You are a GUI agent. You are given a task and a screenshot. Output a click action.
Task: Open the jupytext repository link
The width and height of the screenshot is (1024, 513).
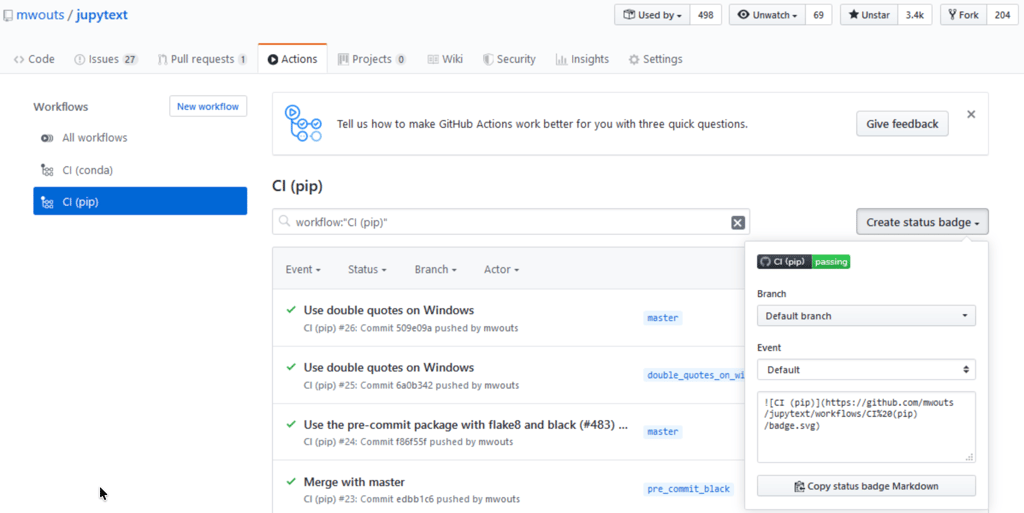pyautogui.click(x=102, y=15)
